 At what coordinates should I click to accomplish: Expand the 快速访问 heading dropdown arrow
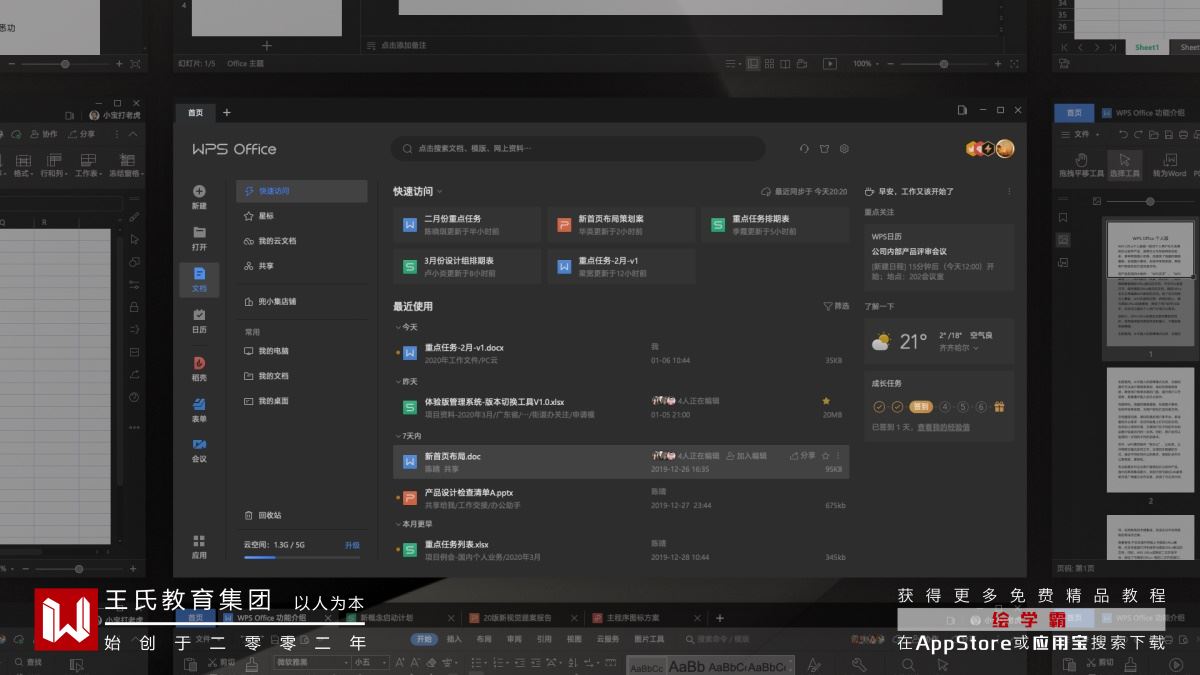(x=440, y=191)
